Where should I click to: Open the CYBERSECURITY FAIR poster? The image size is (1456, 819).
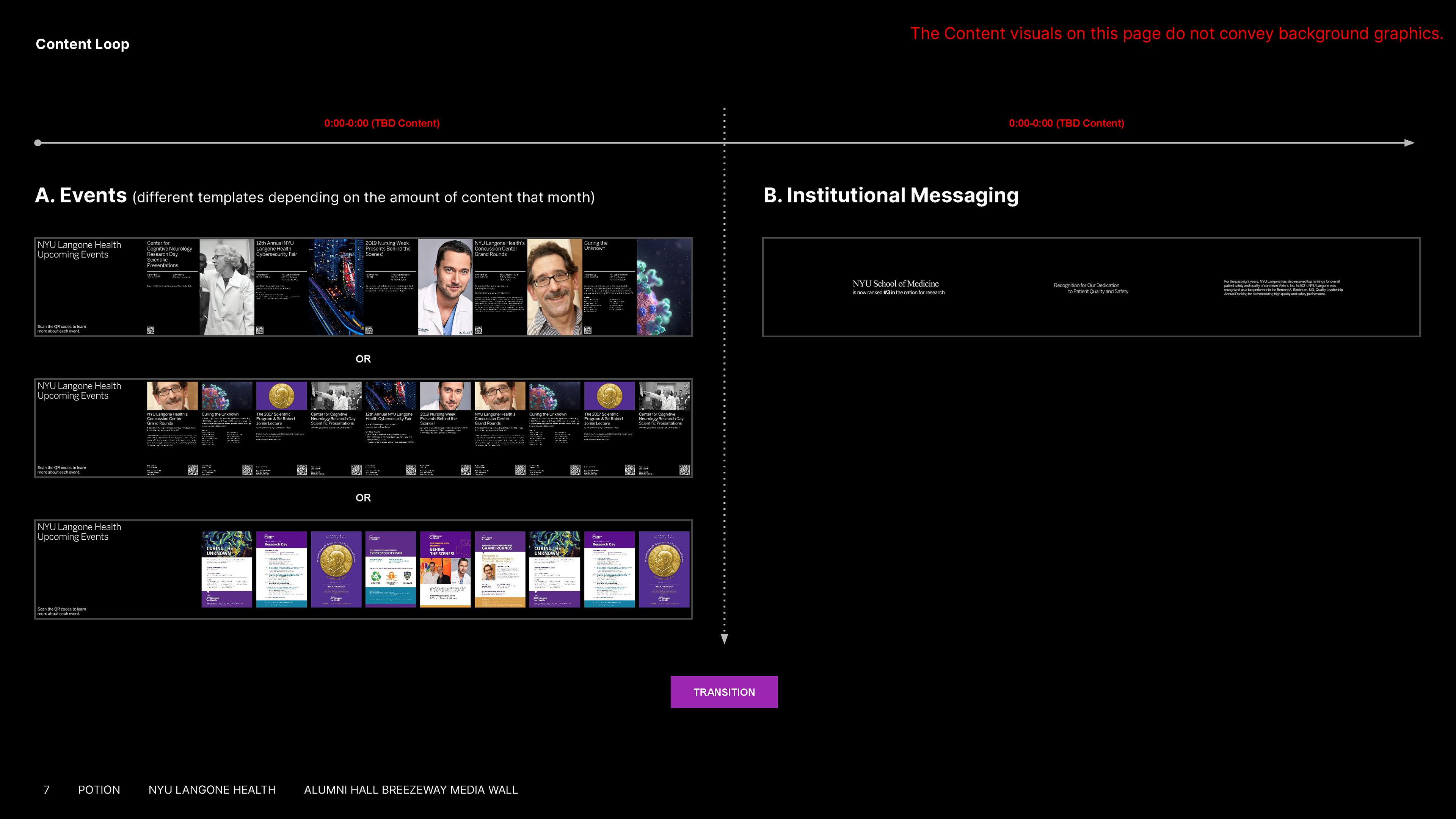[x=391, y=569]
